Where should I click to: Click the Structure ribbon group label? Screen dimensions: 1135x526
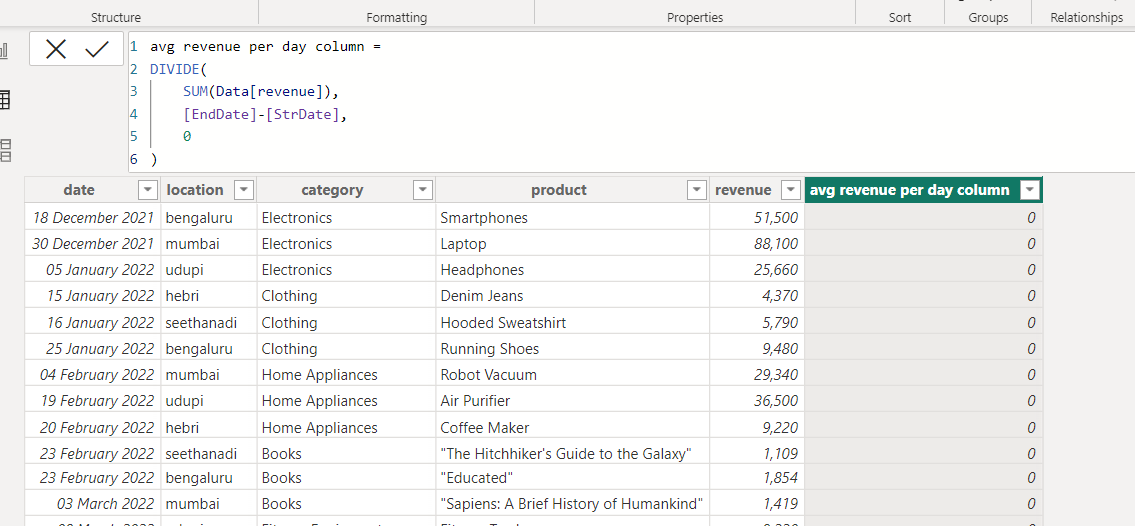[116, 17]
